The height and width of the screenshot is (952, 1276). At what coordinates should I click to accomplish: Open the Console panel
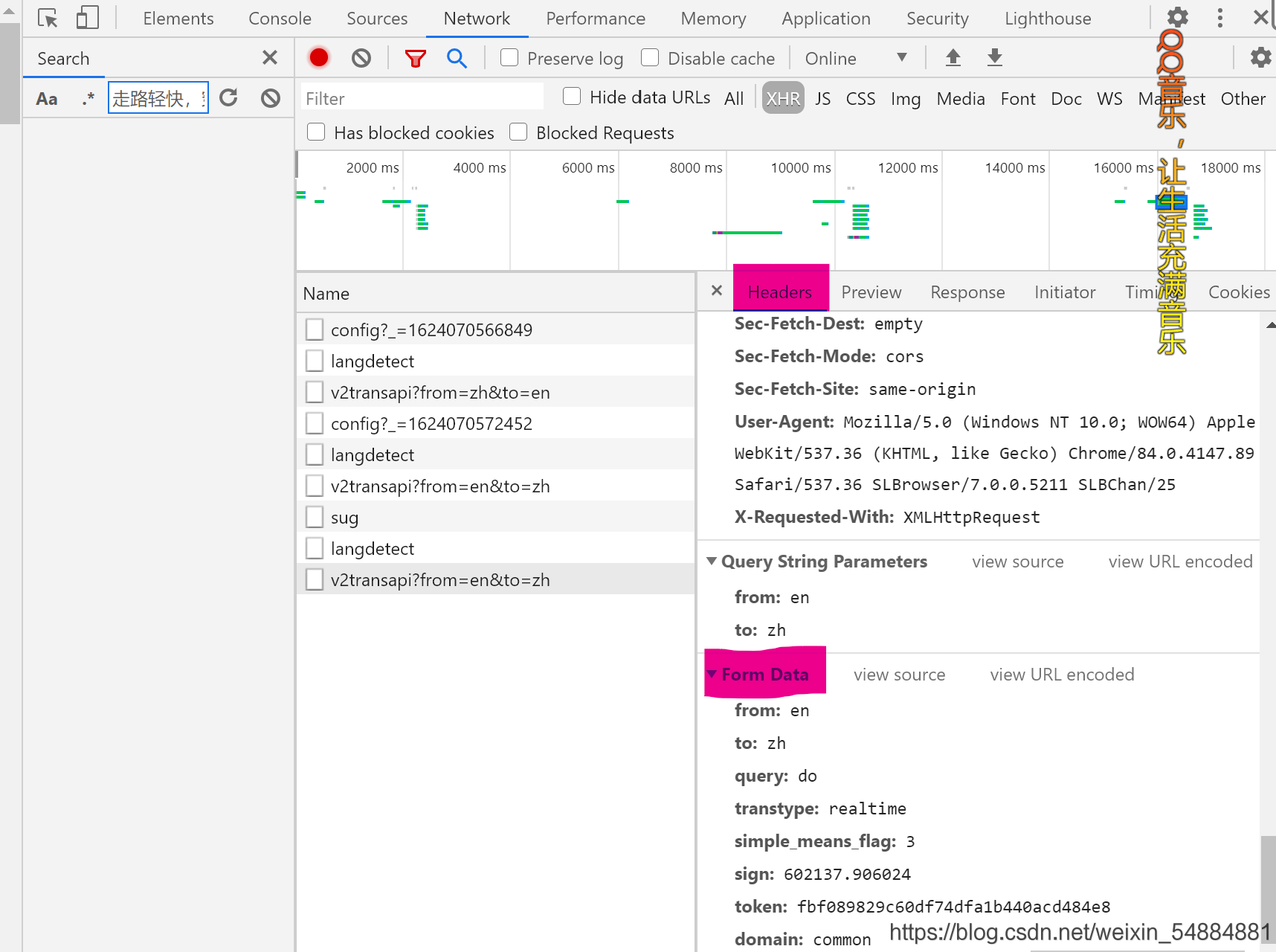(279, 18)
